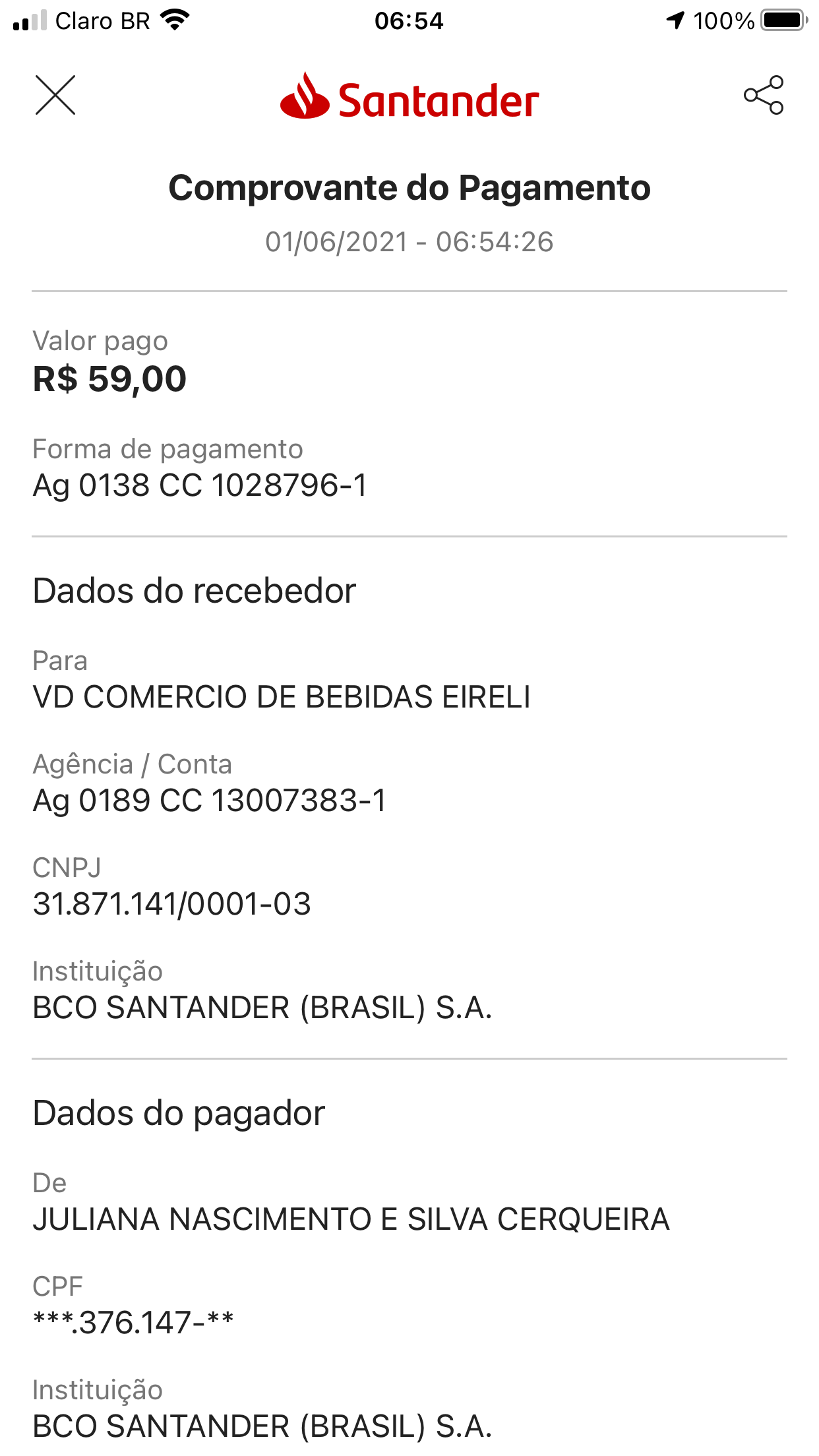Screen dimensions: 819x1456
Task: Close the payment receipt with X icon
Action: click(55, 96)
